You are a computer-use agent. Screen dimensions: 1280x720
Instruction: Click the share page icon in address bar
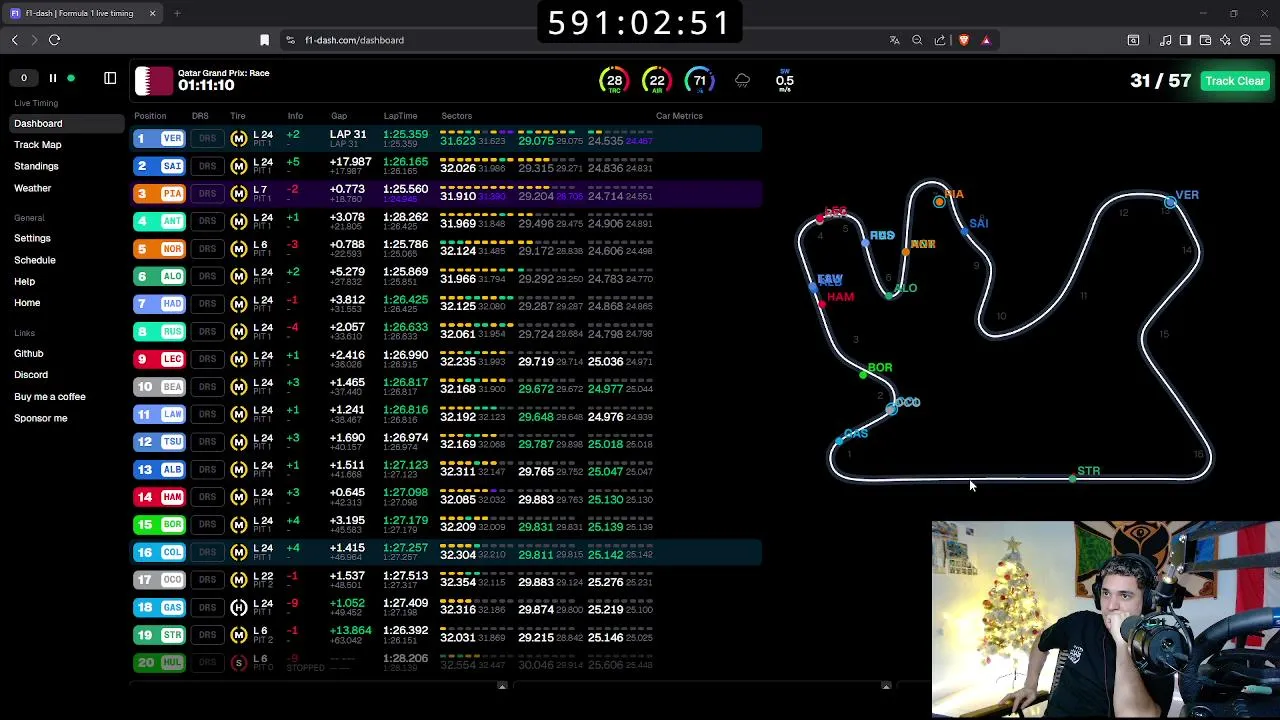[x=940, y=40]
